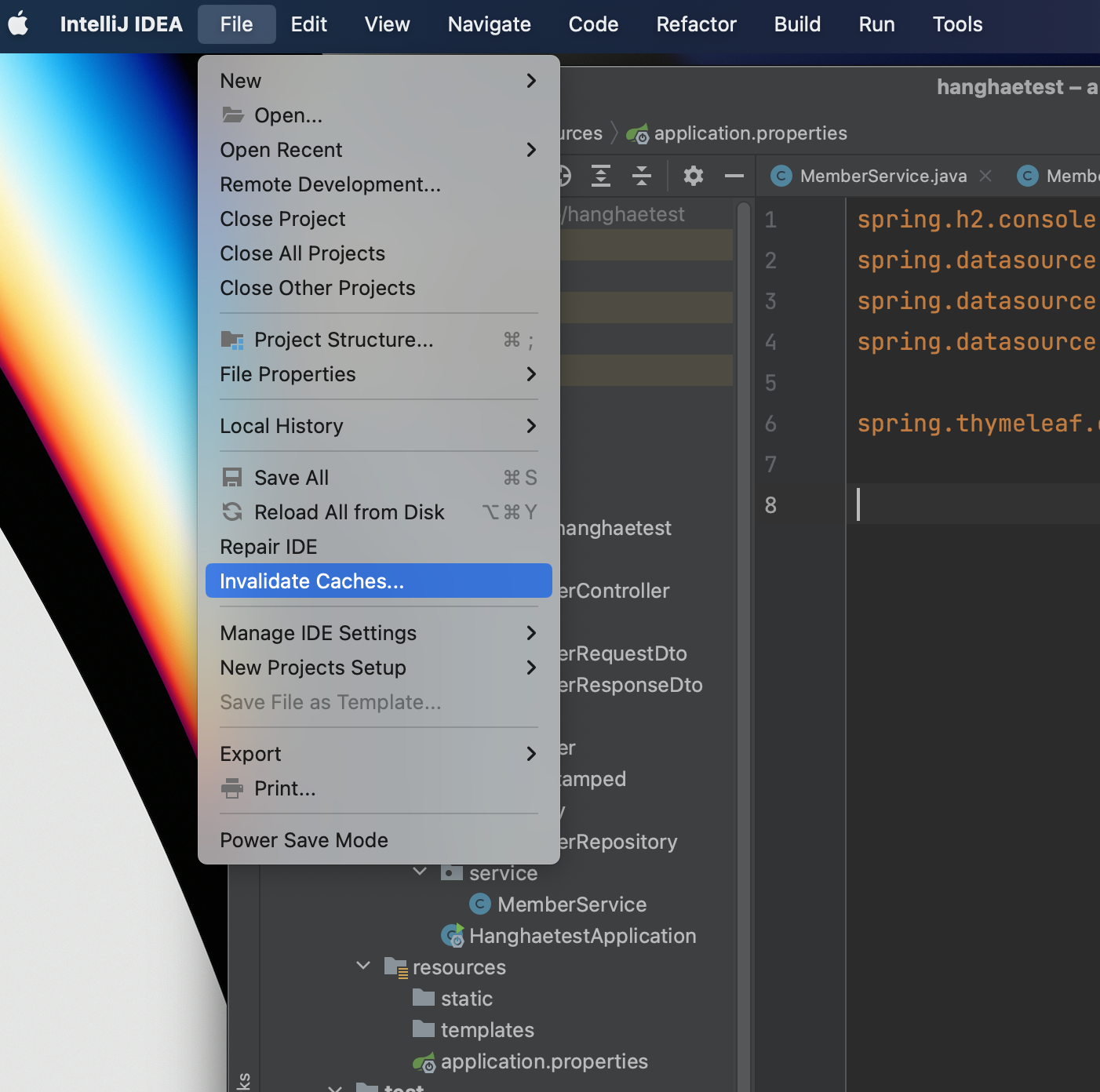Select Invalidate Caches...
Image resolution: width=1100 pixels, height=1092 pixels.
pos(379,581)
